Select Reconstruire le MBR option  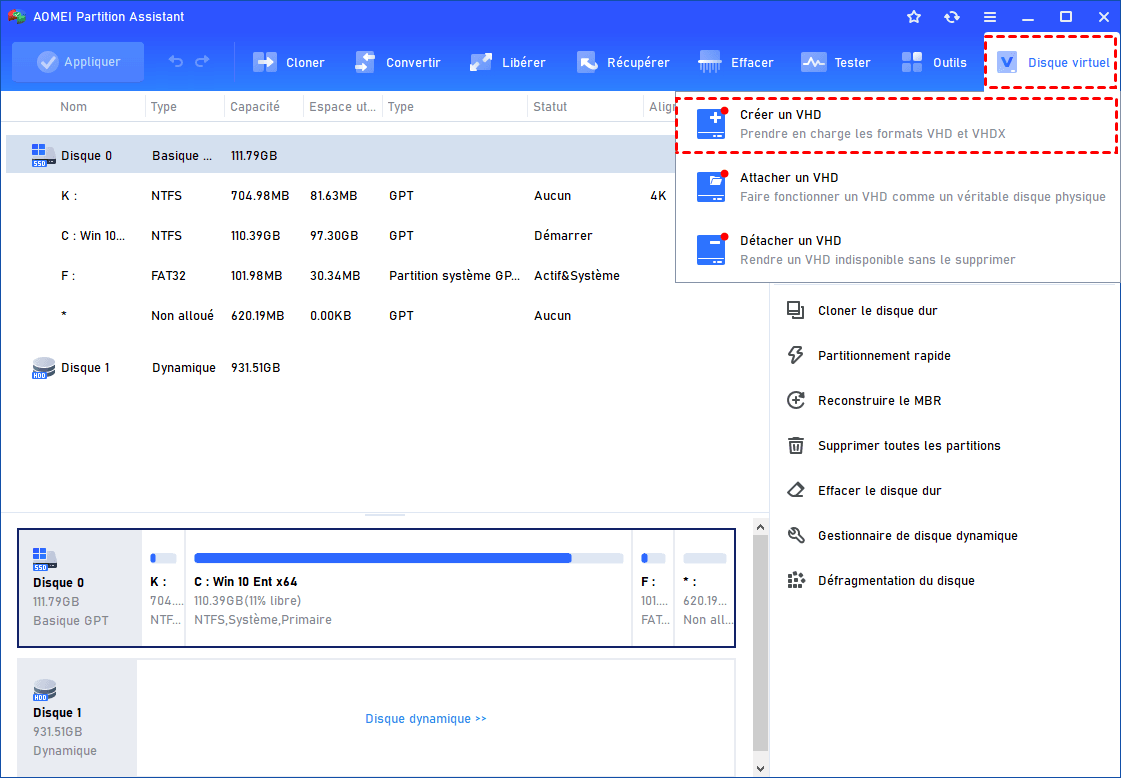tap(879, 400)
